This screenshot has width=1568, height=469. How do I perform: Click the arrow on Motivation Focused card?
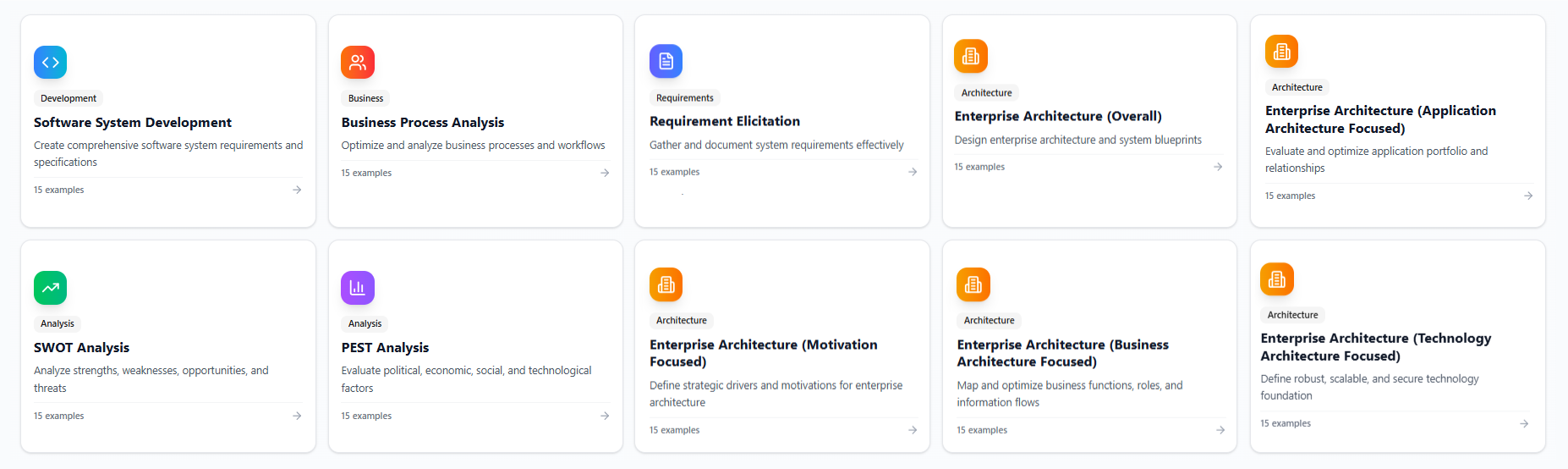click(913, 430)
